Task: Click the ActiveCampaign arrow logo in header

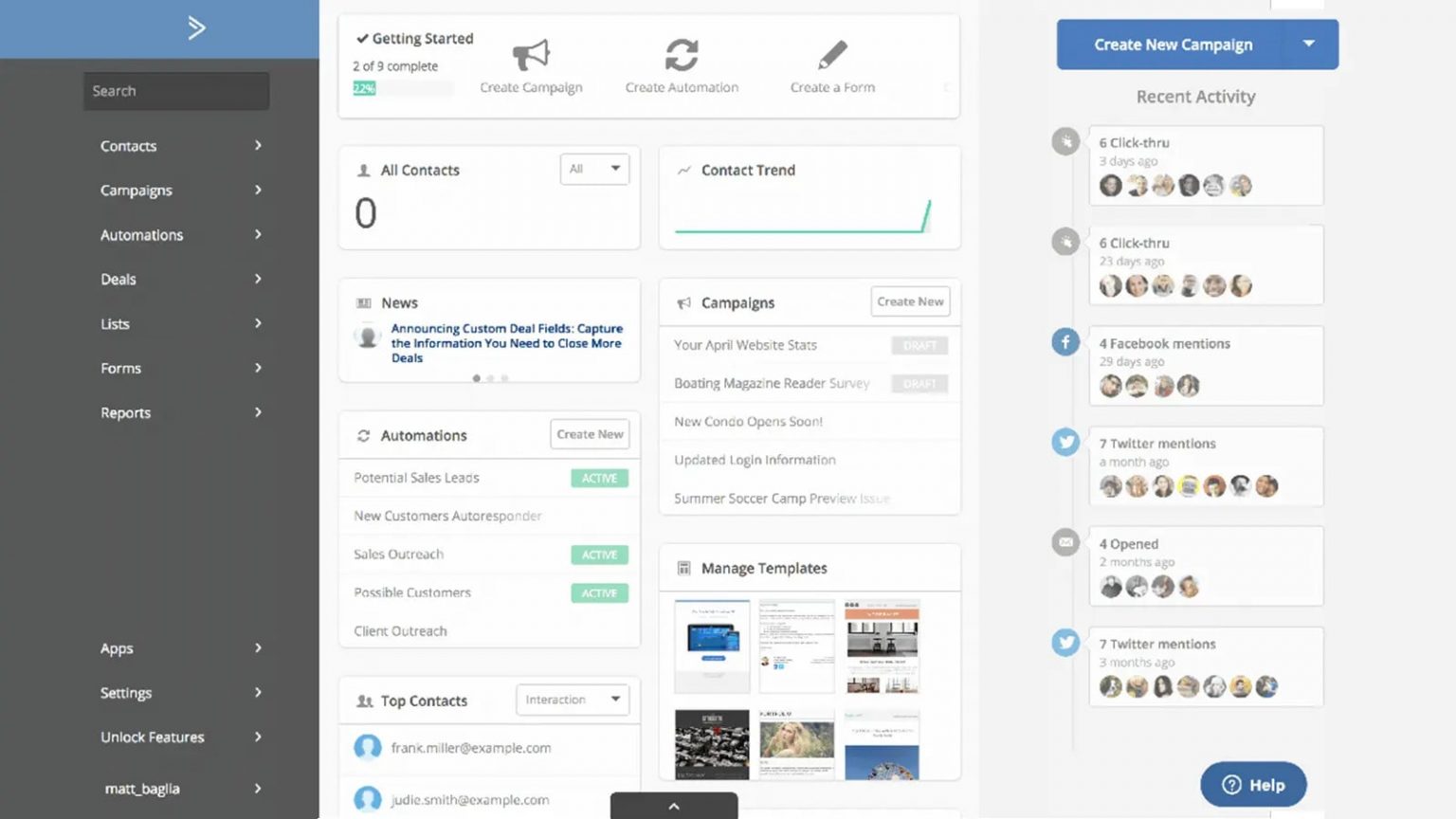Action: (x=196, y=27)
